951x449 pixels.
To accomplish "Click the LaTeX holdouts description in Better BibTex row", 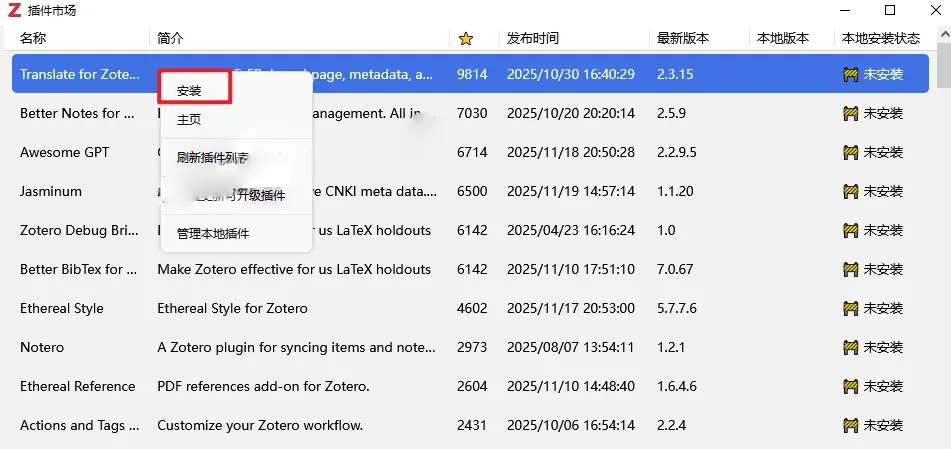I will [294, 269].
